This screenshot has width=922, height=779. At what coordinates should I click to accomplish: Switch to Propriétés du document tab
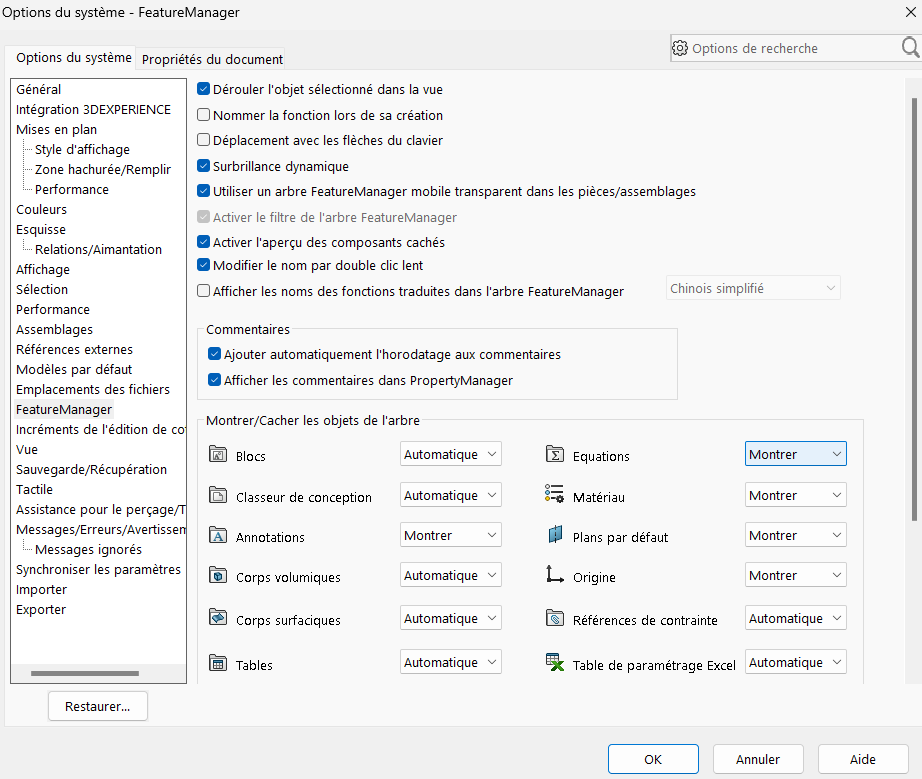coord(212,59)
